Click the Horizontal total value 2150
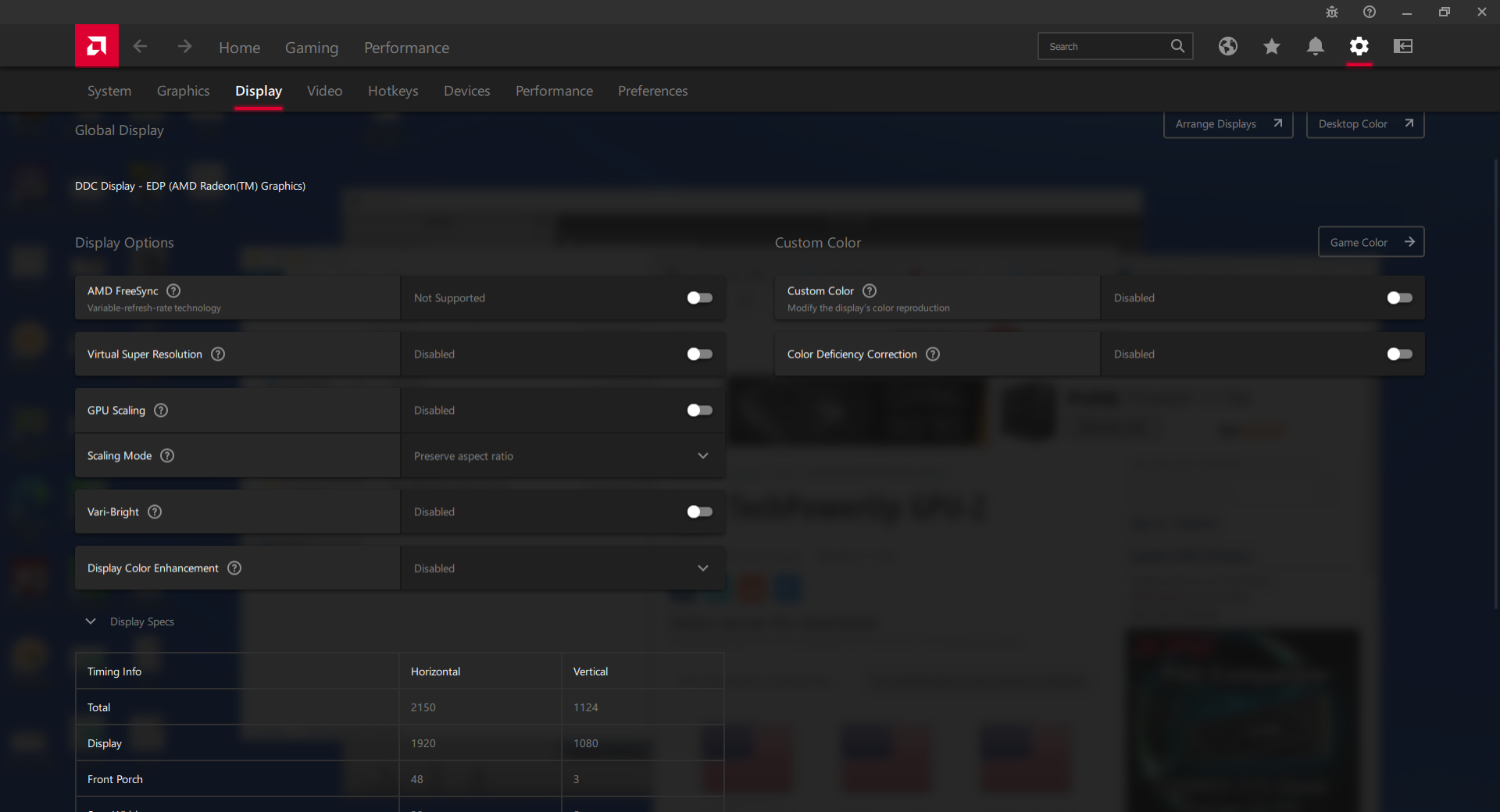 [423, 707]
